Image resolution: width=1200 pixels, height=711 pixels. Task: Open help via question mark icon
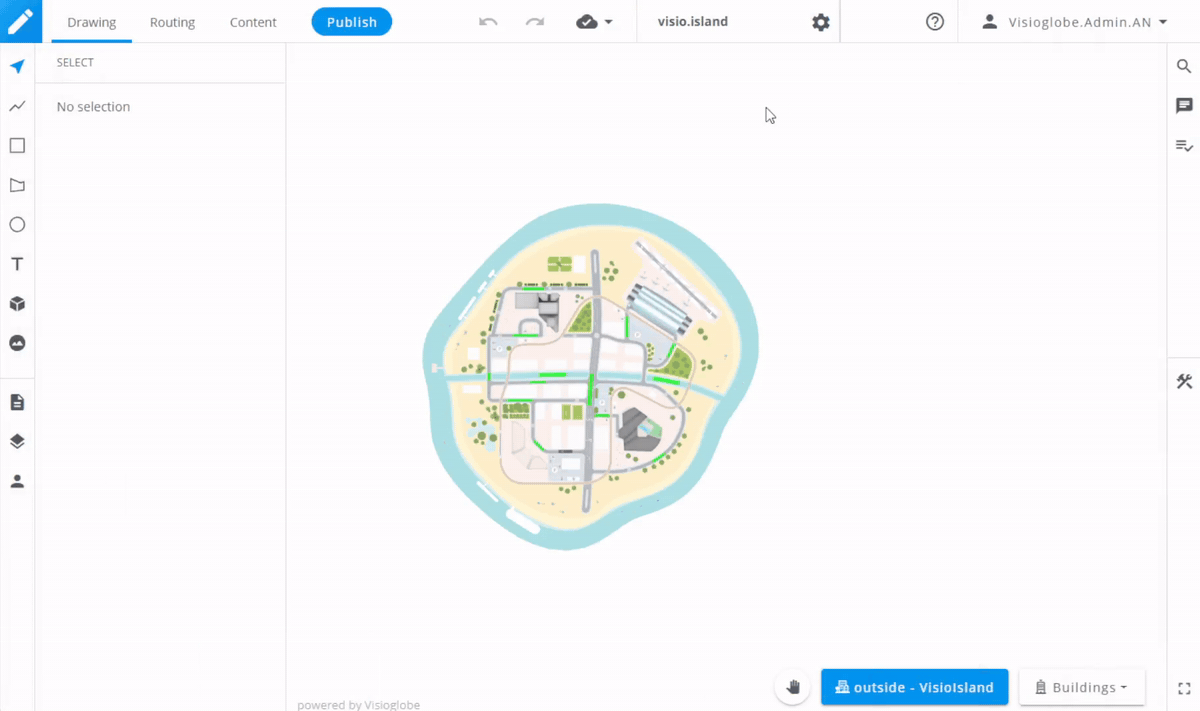point(935,22)
